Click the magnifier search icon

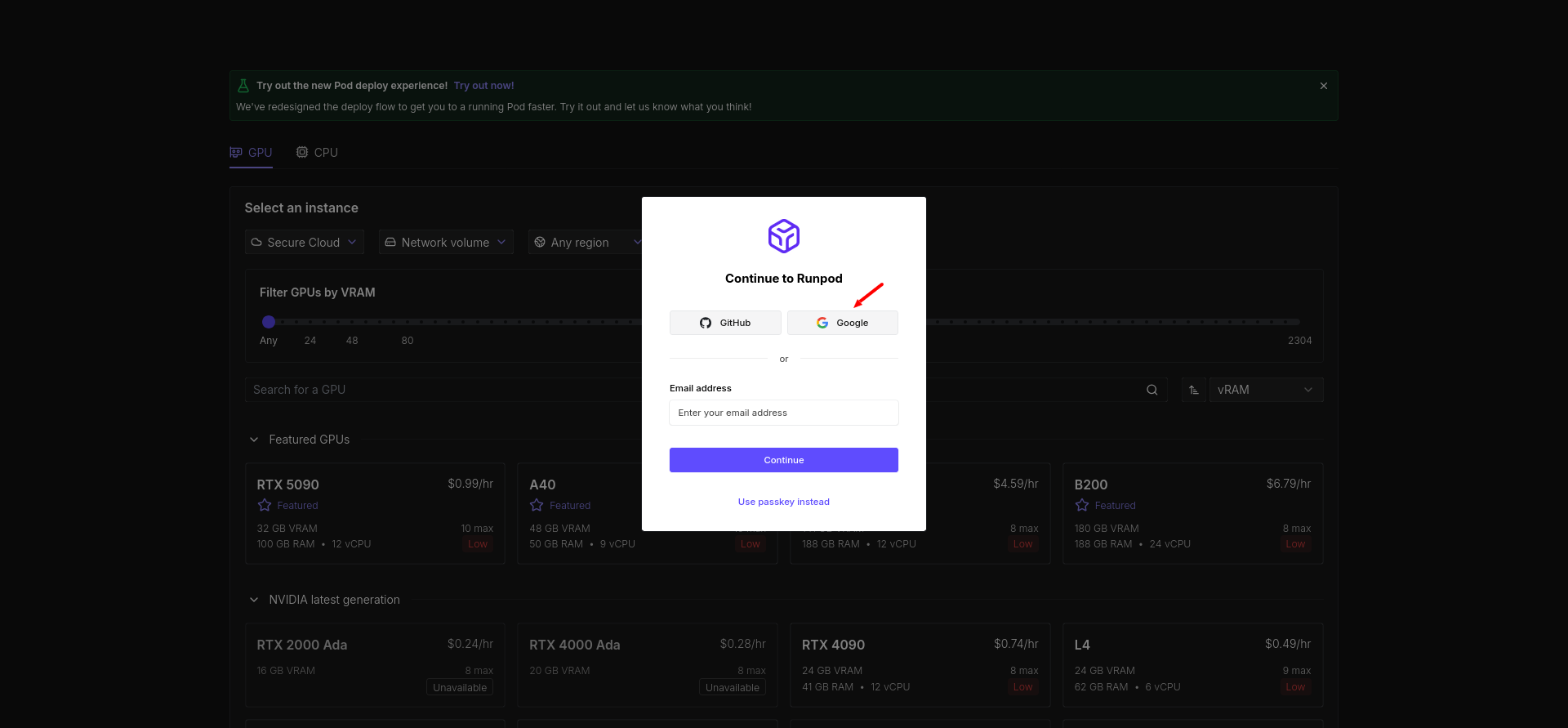[1152, 390]
